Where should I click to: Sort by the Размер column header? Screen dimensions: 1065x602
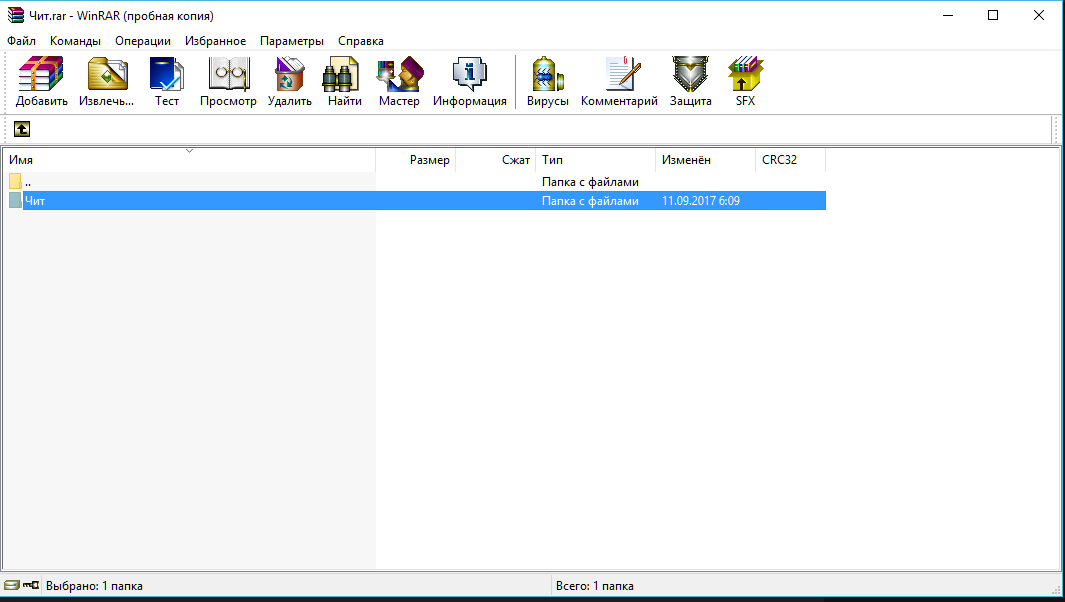point(416,160)
